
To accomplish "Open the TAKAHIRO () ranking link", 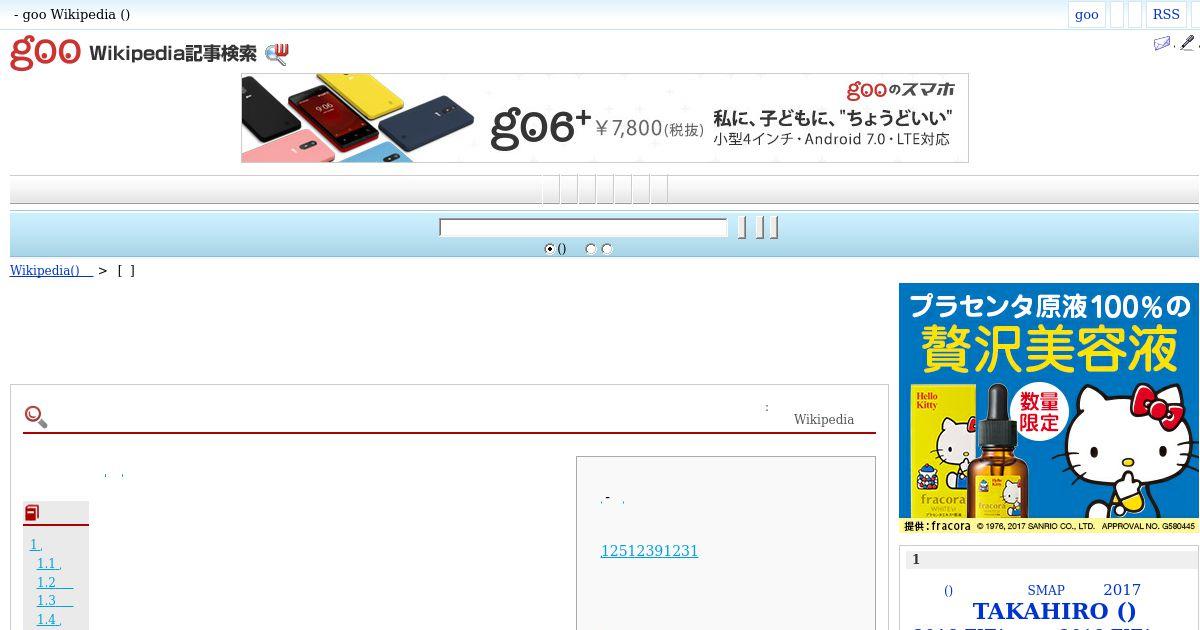I will [x=1054, y=611].
